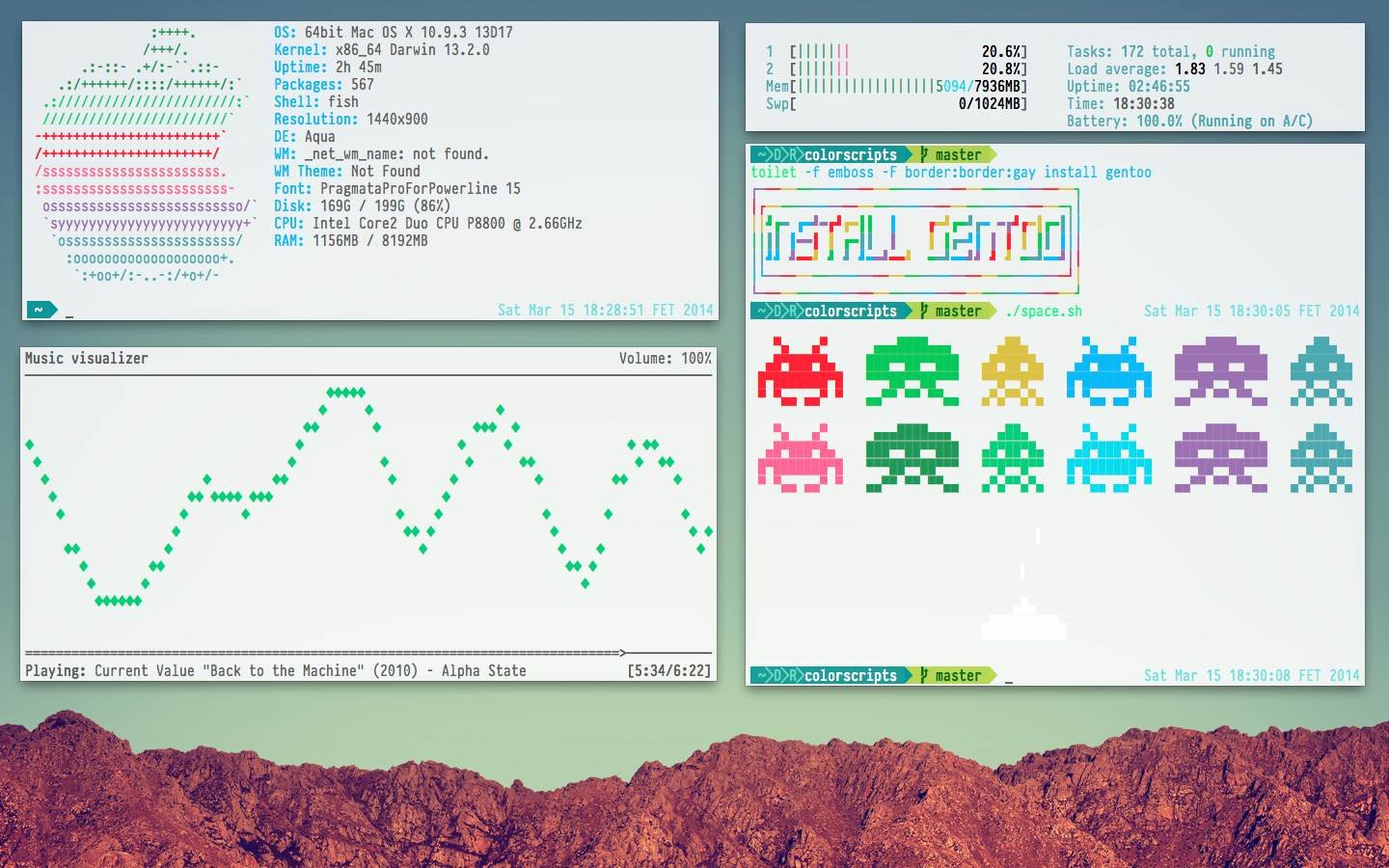
Task: Click the 'Load average: 1.83 1.59 1.45' text
Action: pos(1175,68)
